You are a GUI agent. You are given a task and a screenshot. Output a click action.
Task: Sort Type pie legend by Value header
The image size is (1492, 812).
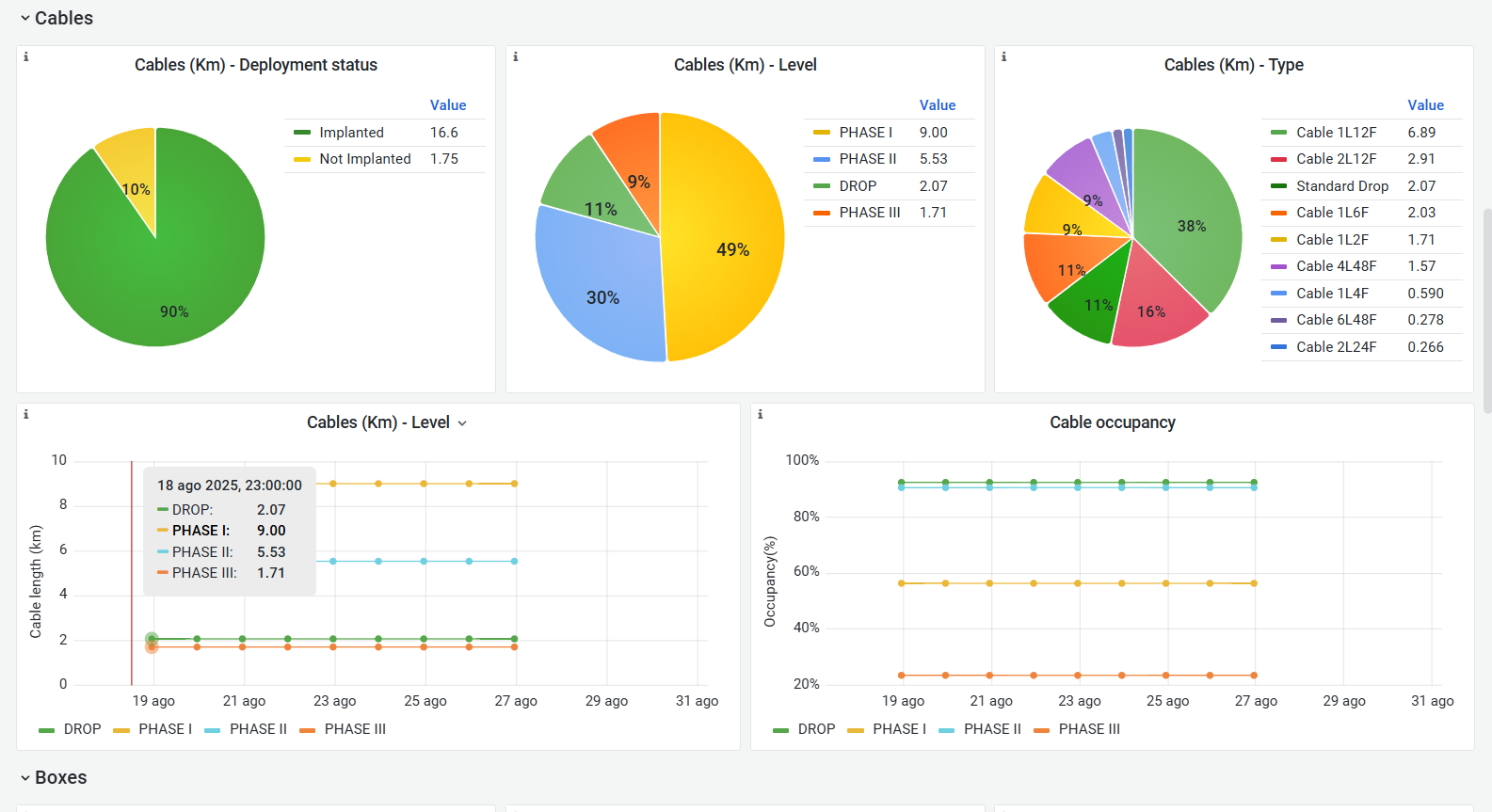tap(1426, 105)
